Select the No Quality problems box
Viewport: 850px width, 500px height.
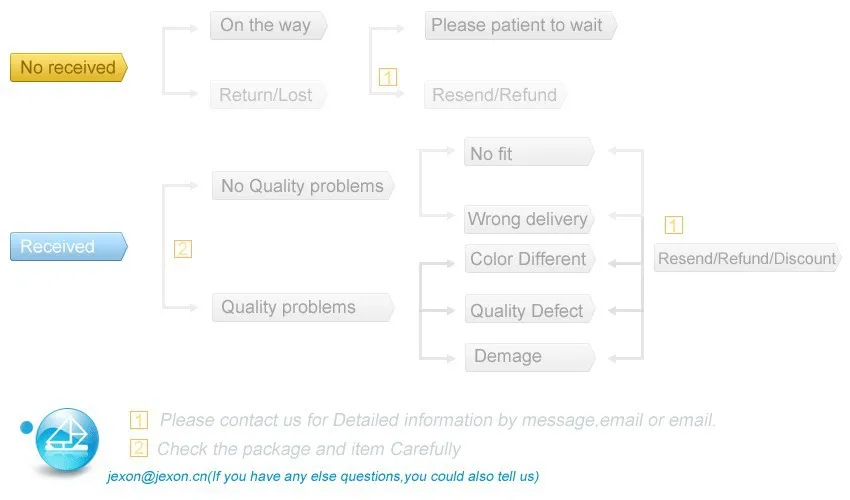[302, 186]
